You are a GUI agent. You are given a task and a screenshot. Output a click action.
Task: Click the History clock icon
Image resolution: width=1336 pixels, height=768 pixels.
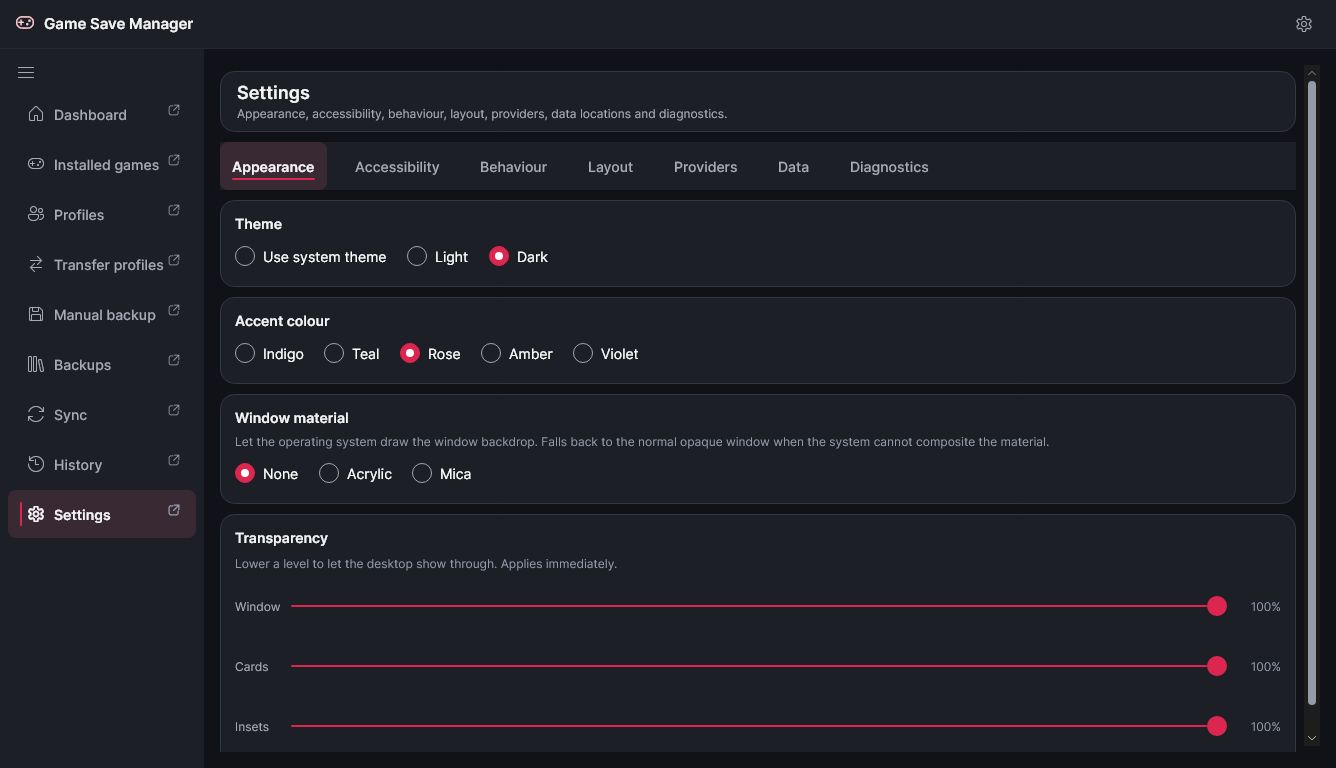click(x=36, y=464)
